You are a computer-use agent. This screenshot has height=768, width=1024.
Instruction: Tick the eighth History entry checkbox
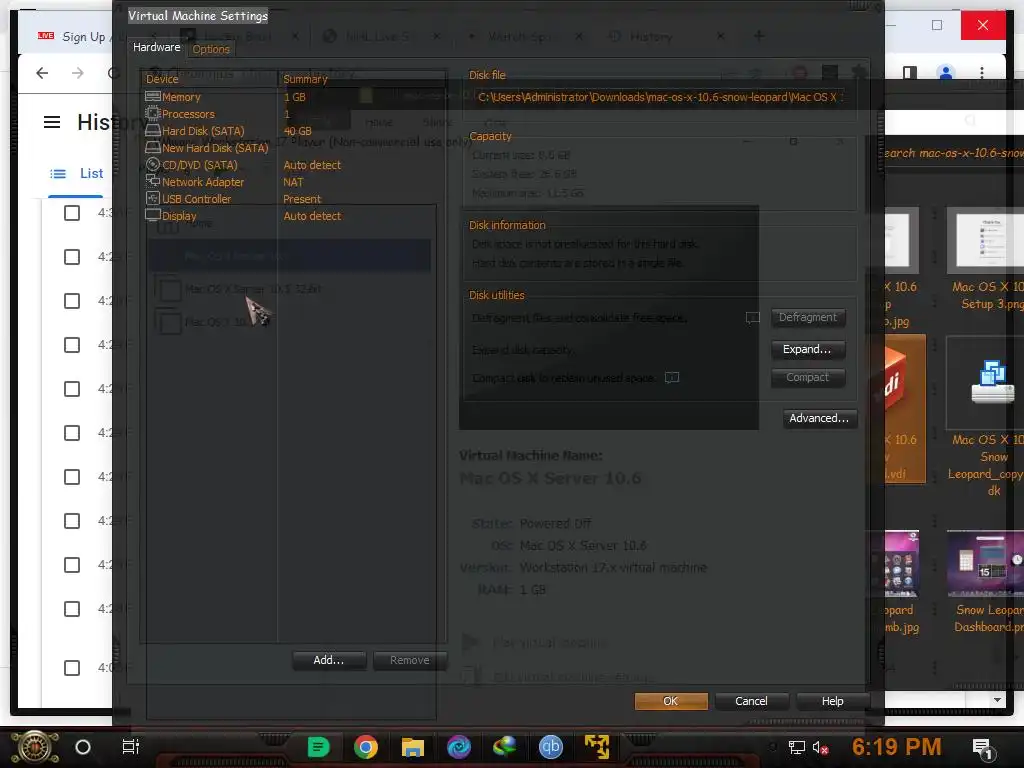tap(72, 521)
